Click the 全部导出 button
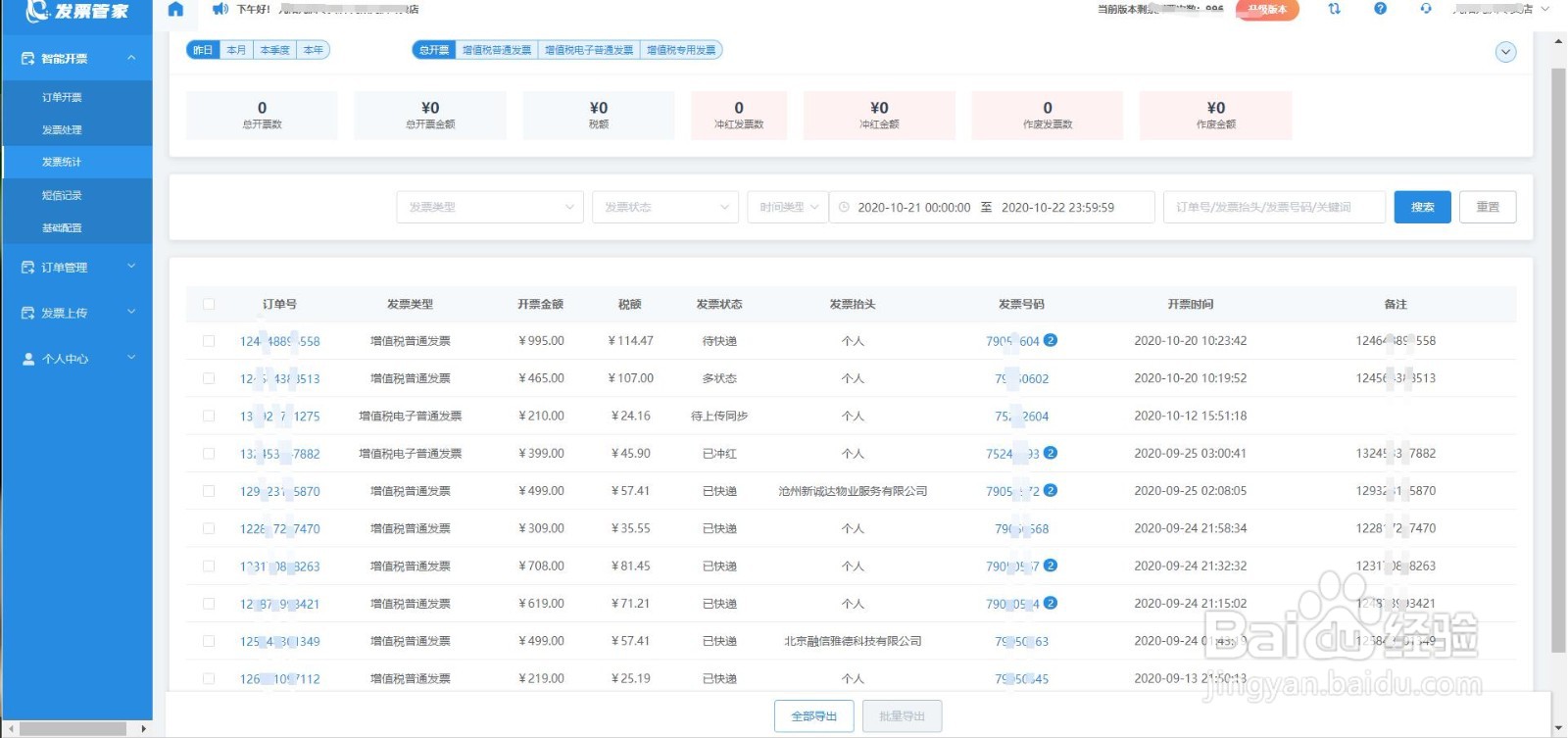Image resolution: width=1568 pixels, height=738 pixels. tap(814, 716)
